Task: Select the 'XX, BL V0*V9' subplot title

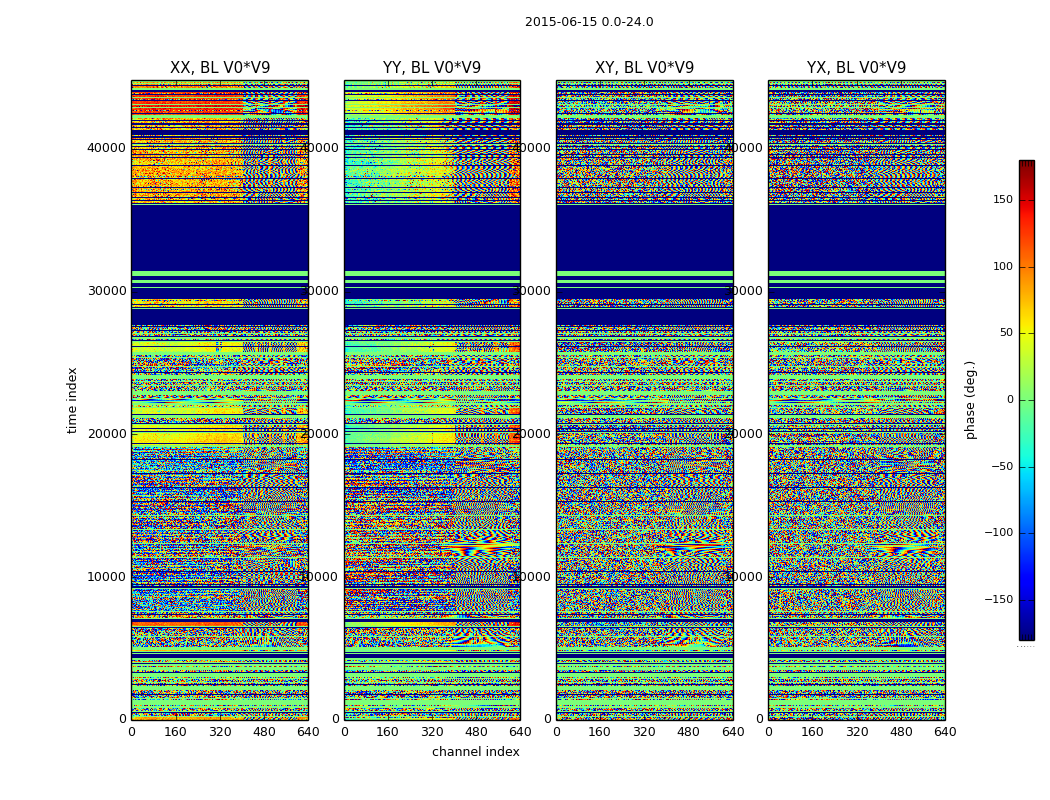Action: [x=220, y=68]
